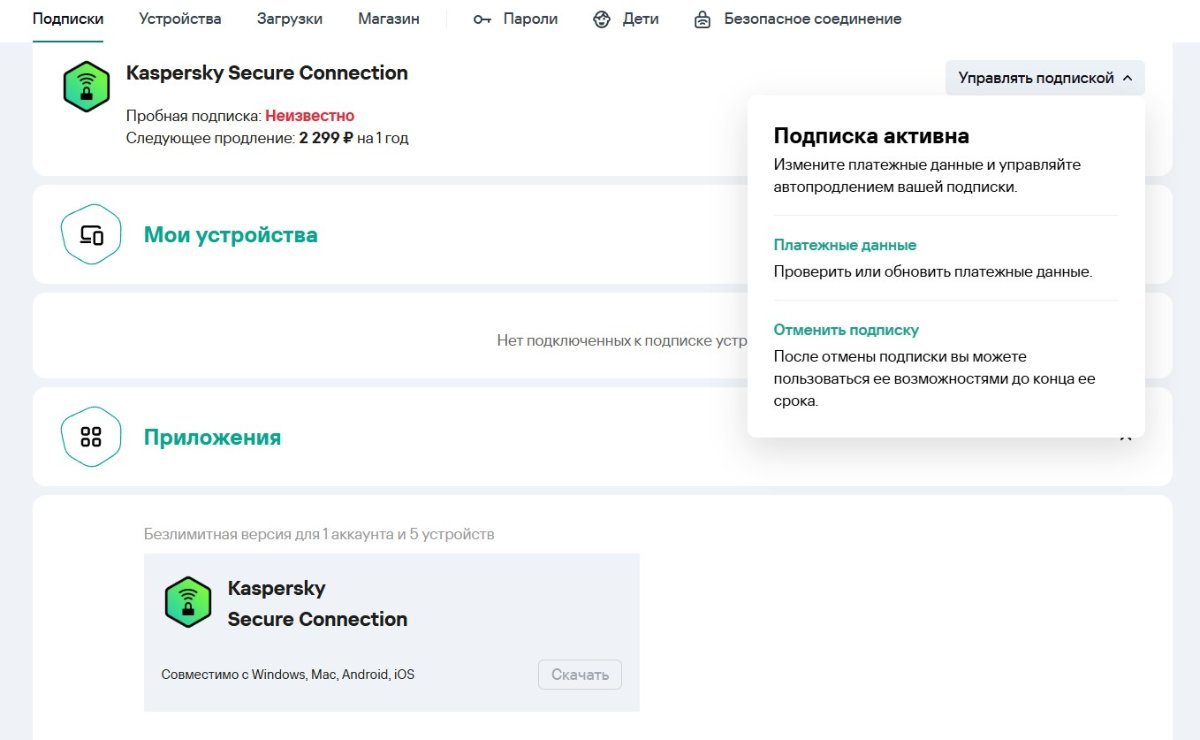Click the Kaspersky Secure Connection subscription title
Screen dimensions: 1200x740
(x=267, y=73)
